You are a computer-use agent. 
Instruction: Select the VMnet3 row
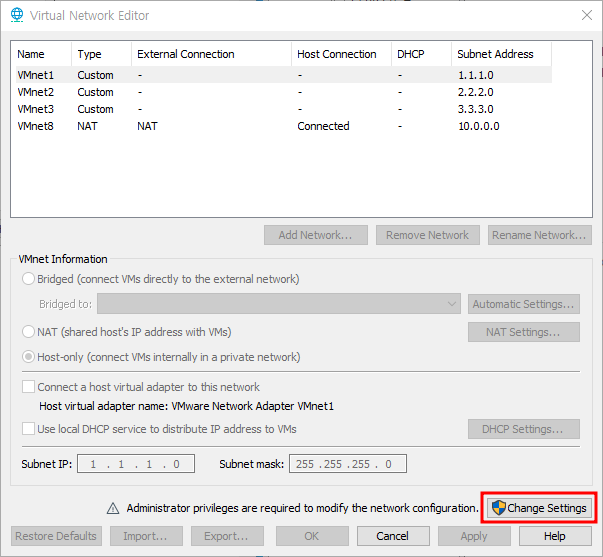pyautogui.click(x=284, y=109)
